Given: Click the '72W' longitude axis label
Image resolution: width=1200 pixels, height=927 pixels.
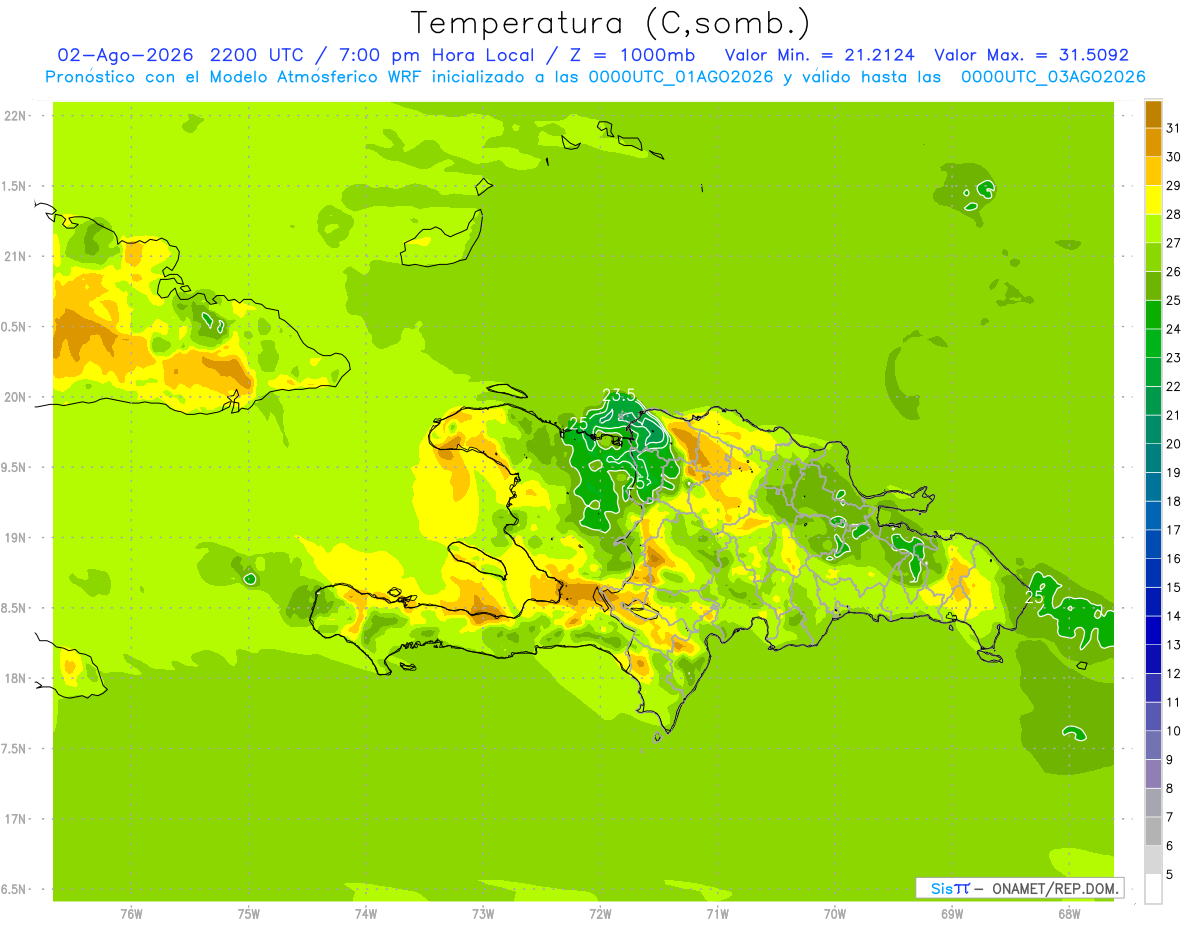Looking at the screenshot, I should (x=600, y=914).
